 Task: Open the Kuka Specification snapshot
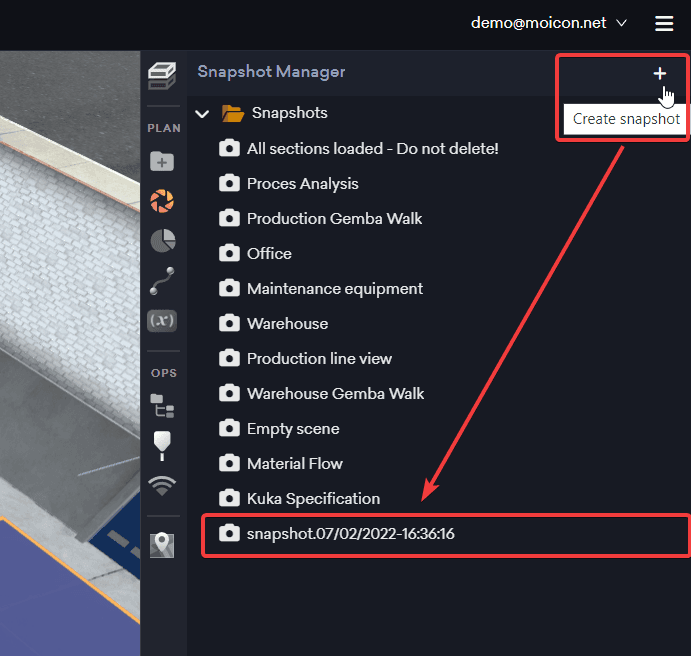coord(313,499)
